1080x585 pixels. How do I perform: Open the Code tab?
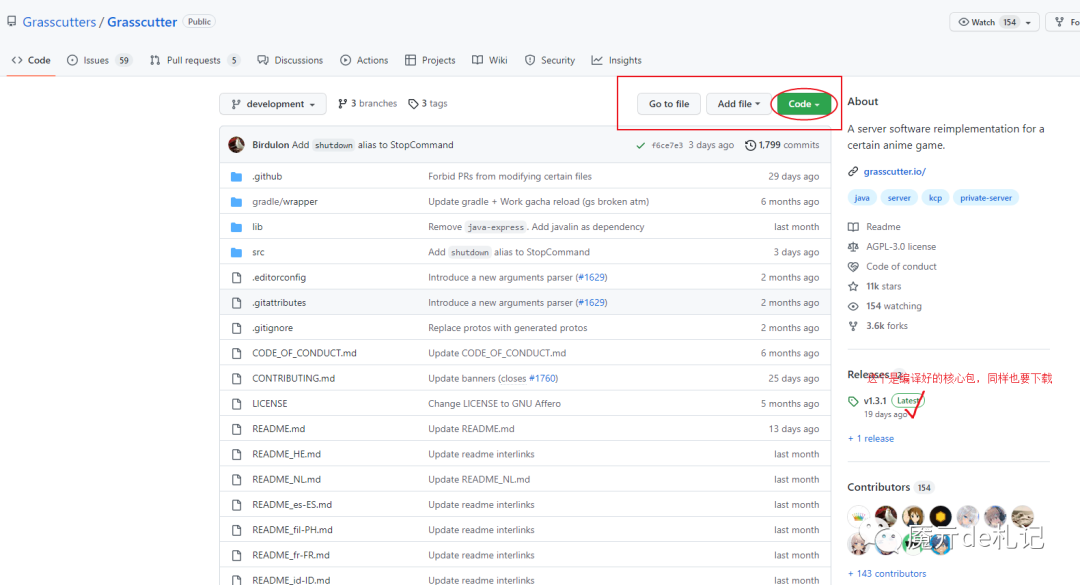[31, 60]
